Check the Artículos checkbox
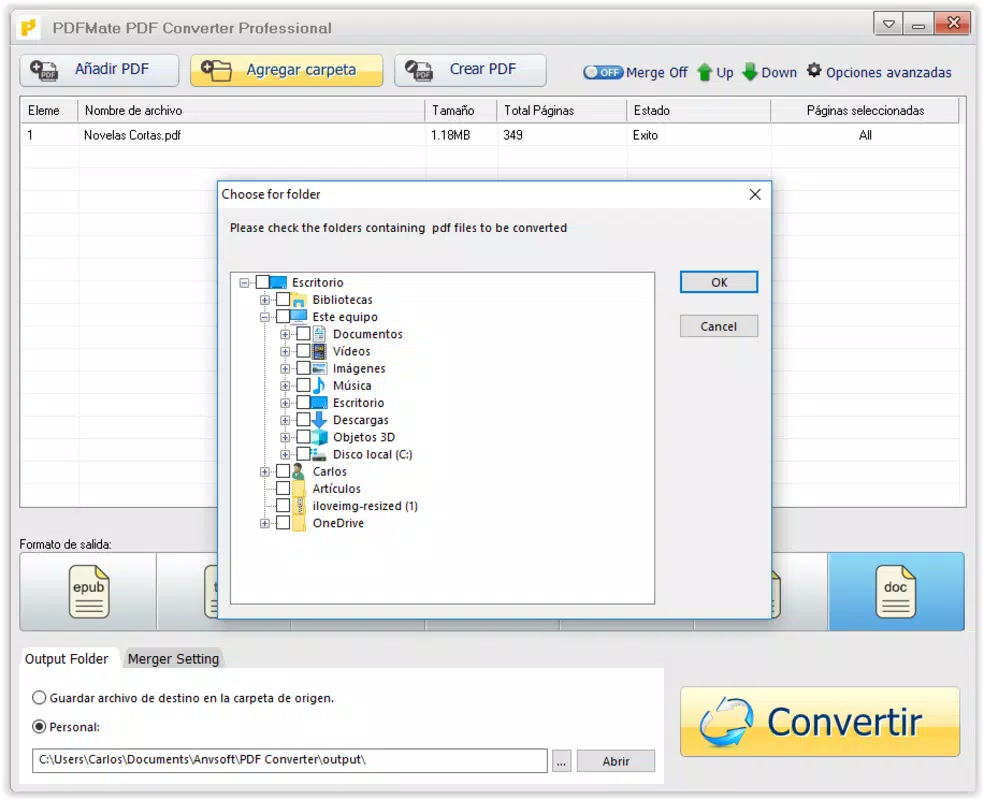This screenshot has height=800, width=984. tap(283, 488)
